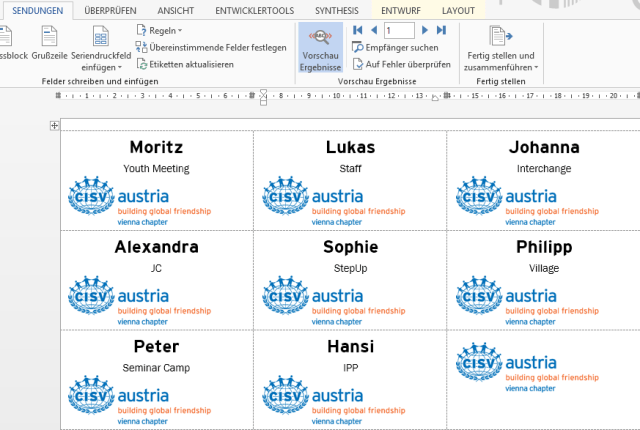This screenshot has height=430, width=640.
Task: Switch to the ÜBERPRÜFEN tab
Action: pyautogui.click(x=110, y=11)
